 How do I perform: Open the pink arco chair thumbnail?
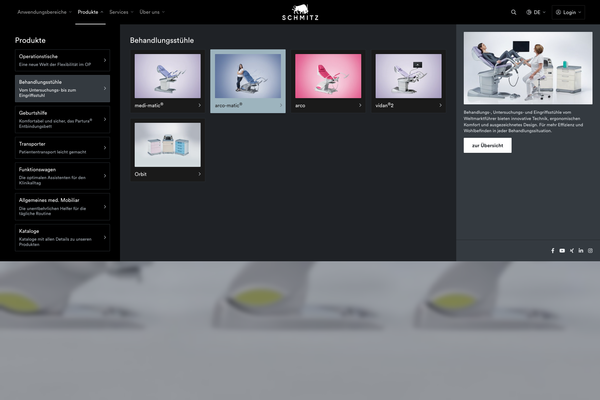tap(328, 76)
